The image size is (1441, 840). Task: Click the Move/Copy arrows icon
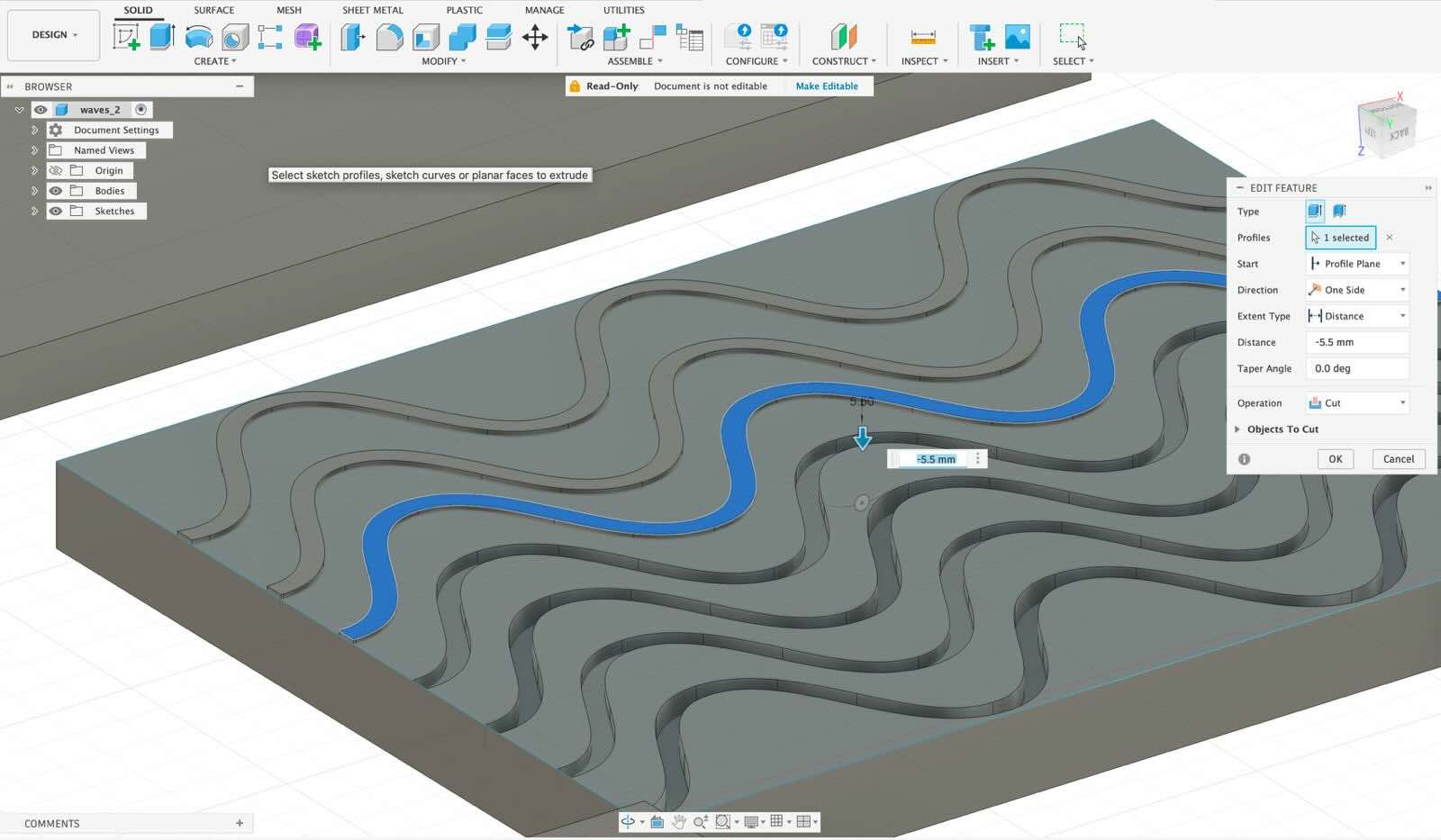point(535,37)
